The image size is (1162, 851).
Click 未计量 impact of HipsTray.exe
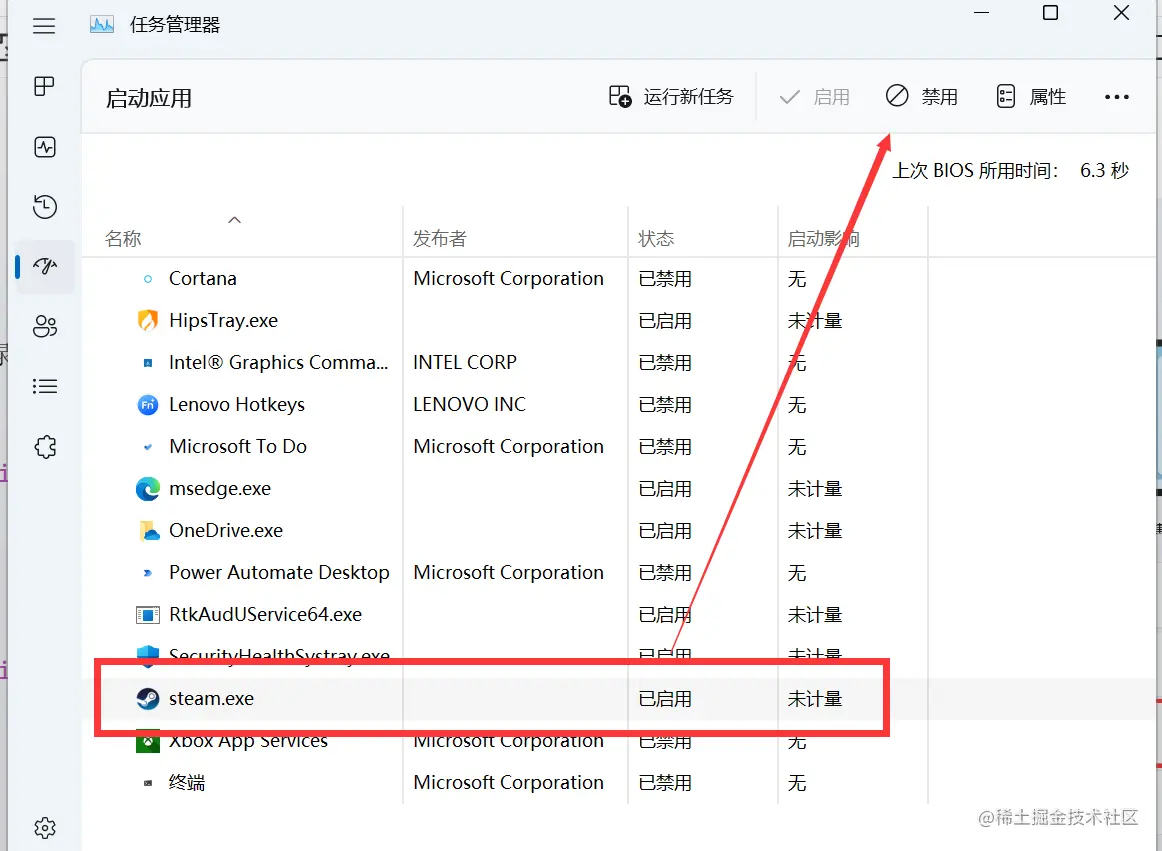[x=814, y=321]
